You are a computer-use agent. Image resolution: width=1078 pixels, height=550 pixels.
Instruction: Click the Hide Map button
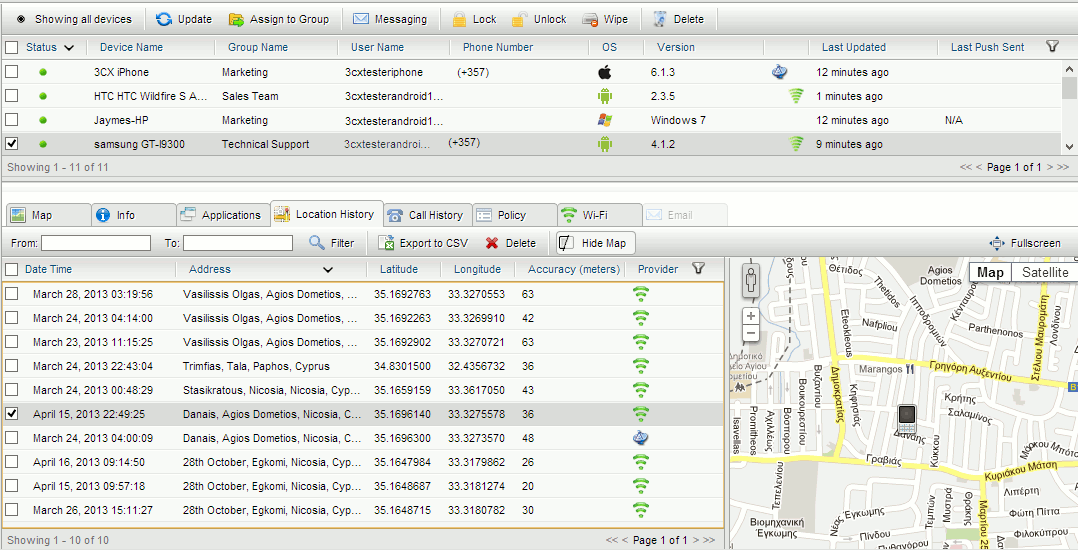595,243
